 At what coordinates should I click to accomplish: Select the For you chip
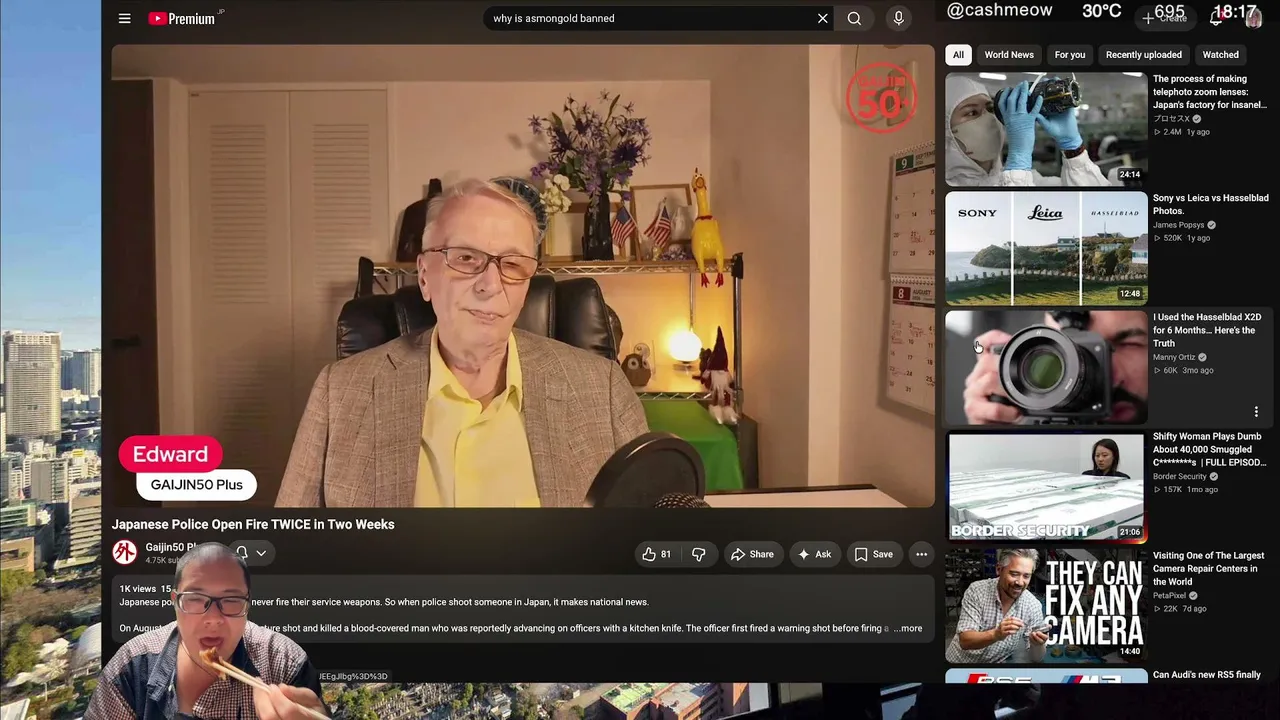tap(1070, 55)
